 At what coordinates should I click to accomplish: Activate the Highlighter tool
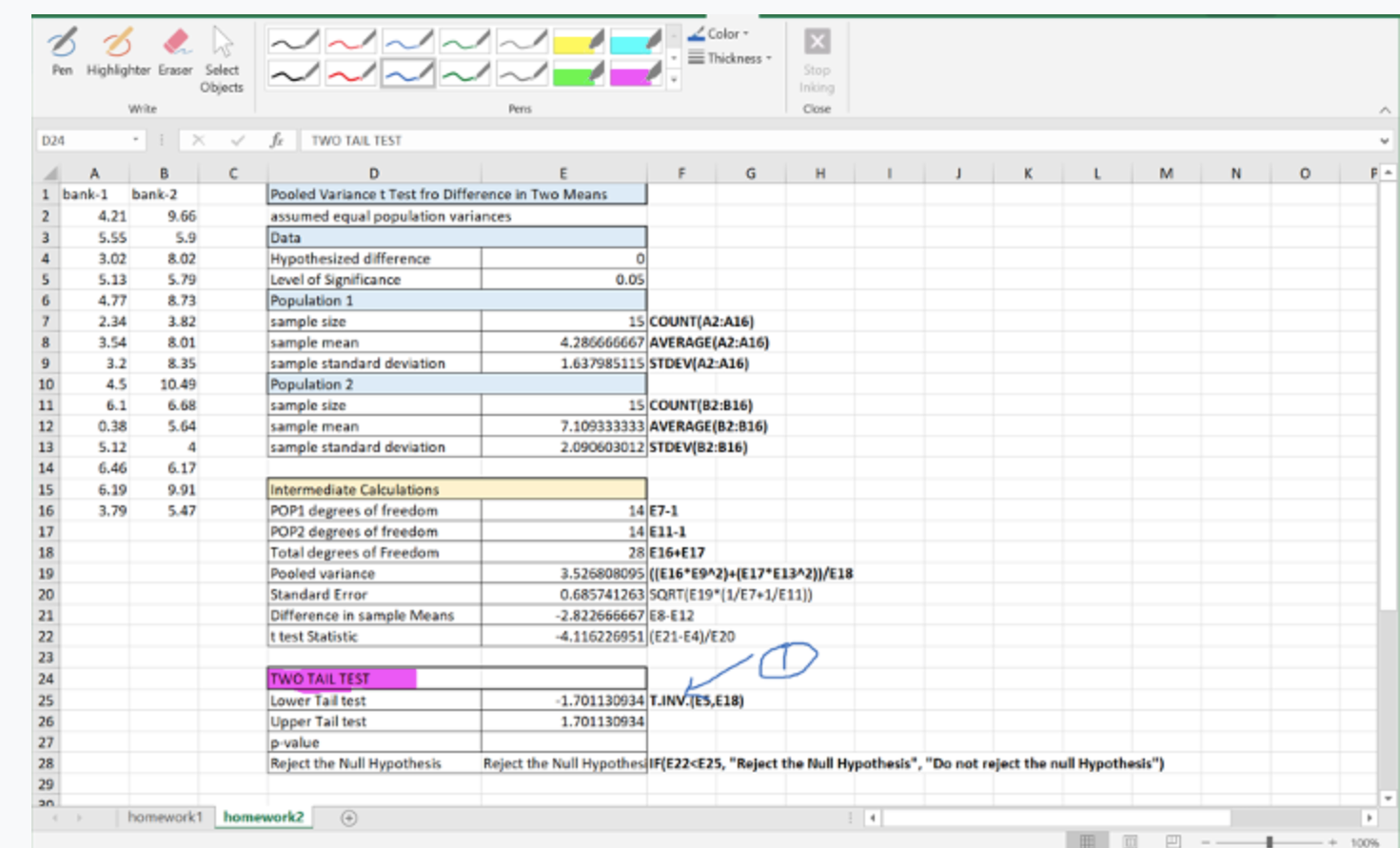[x=118, y=51]
